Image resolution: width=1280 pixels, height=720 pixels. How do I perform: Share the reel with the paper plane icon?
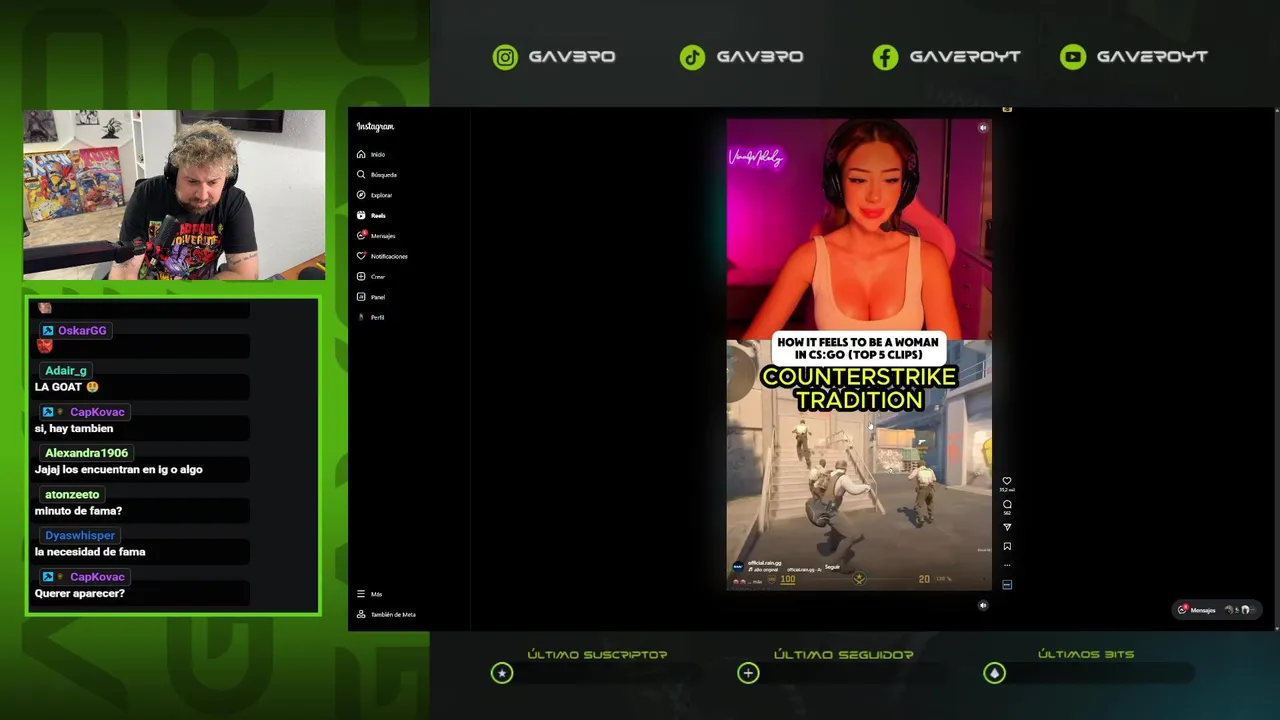(x=1007, y=527)
